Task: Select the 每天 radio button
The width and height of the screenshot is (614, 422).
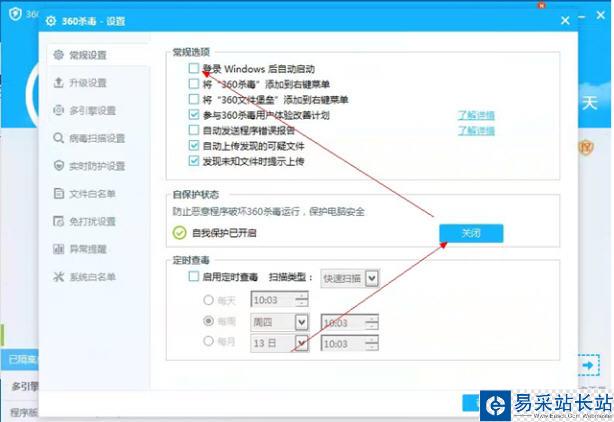Action: tap(208, 300)
